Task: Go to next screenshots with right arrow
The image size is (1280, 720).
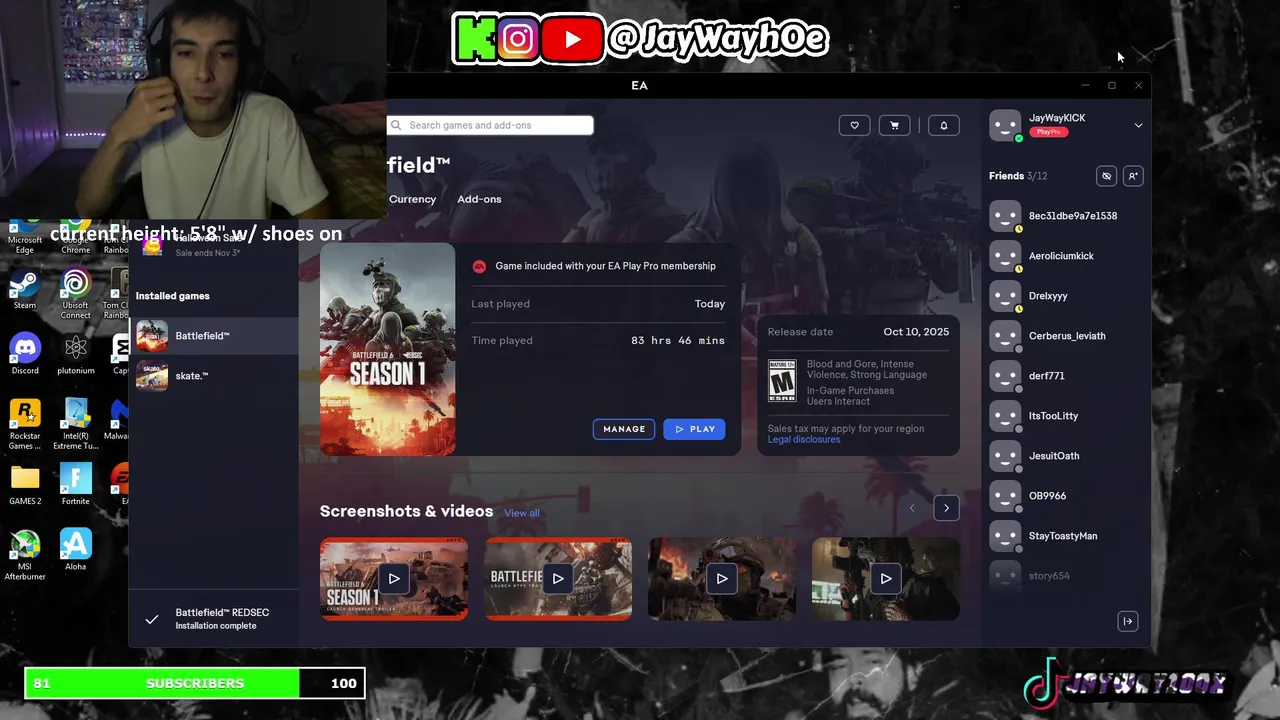Action: coord(946,508)
